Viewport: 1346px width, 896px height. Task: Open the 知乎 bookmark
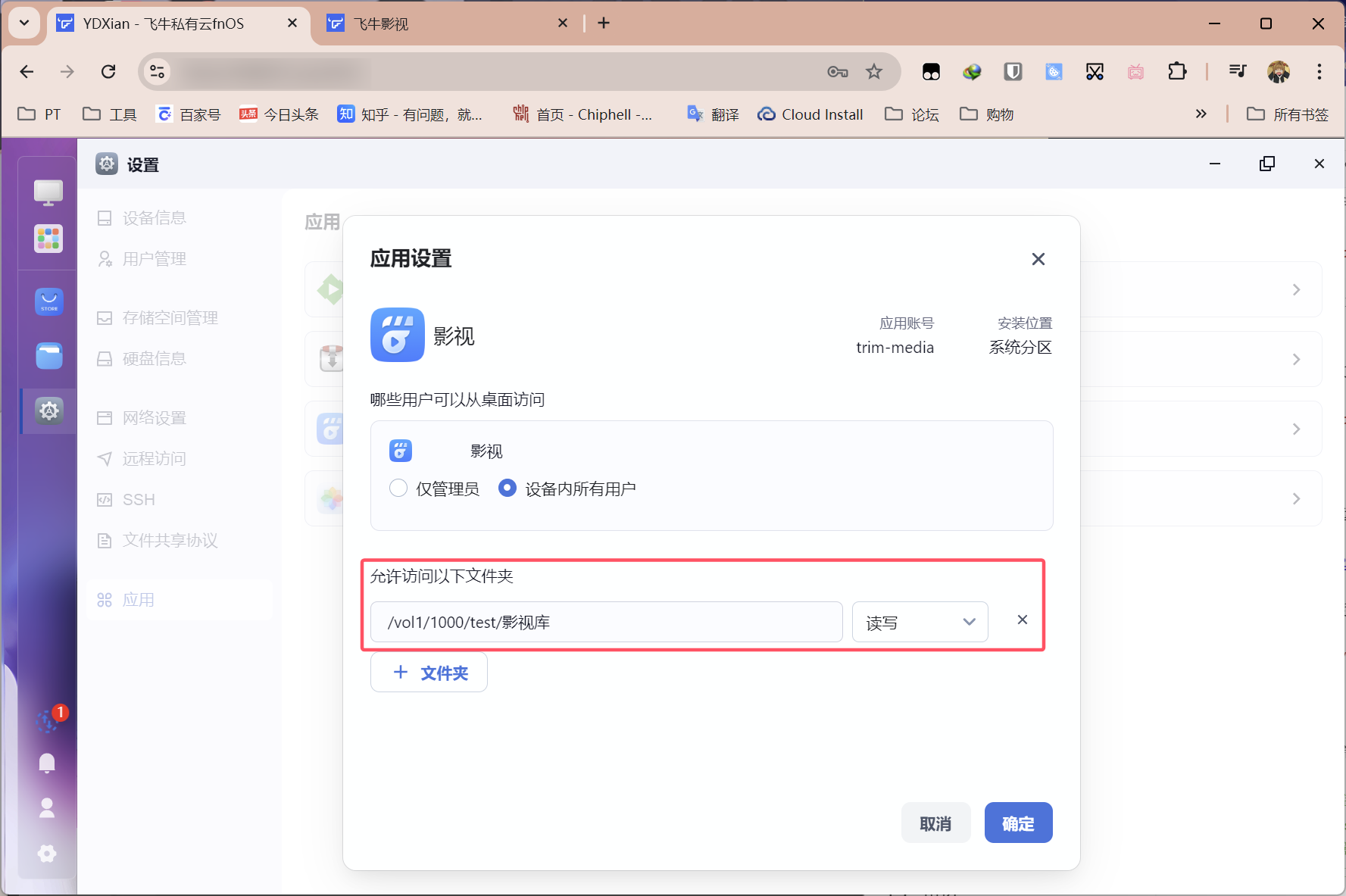coord(410,114)
